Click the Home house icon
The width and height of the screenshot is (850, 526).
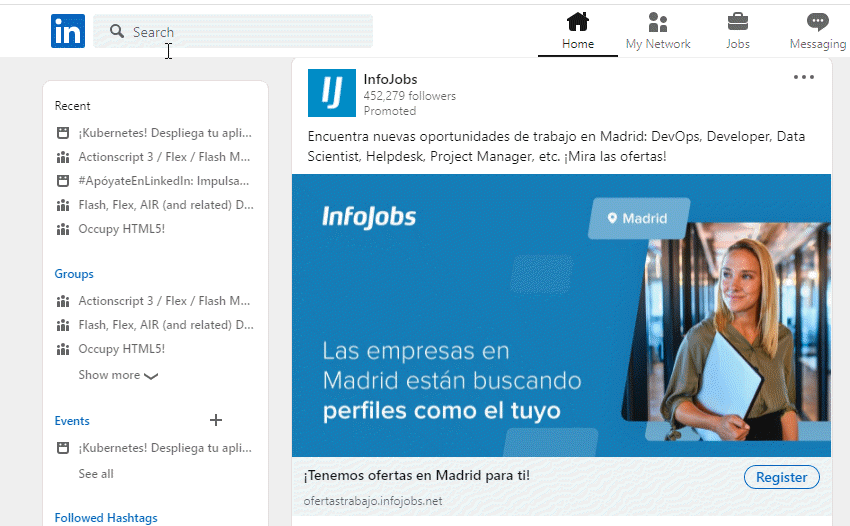point(578,22)
